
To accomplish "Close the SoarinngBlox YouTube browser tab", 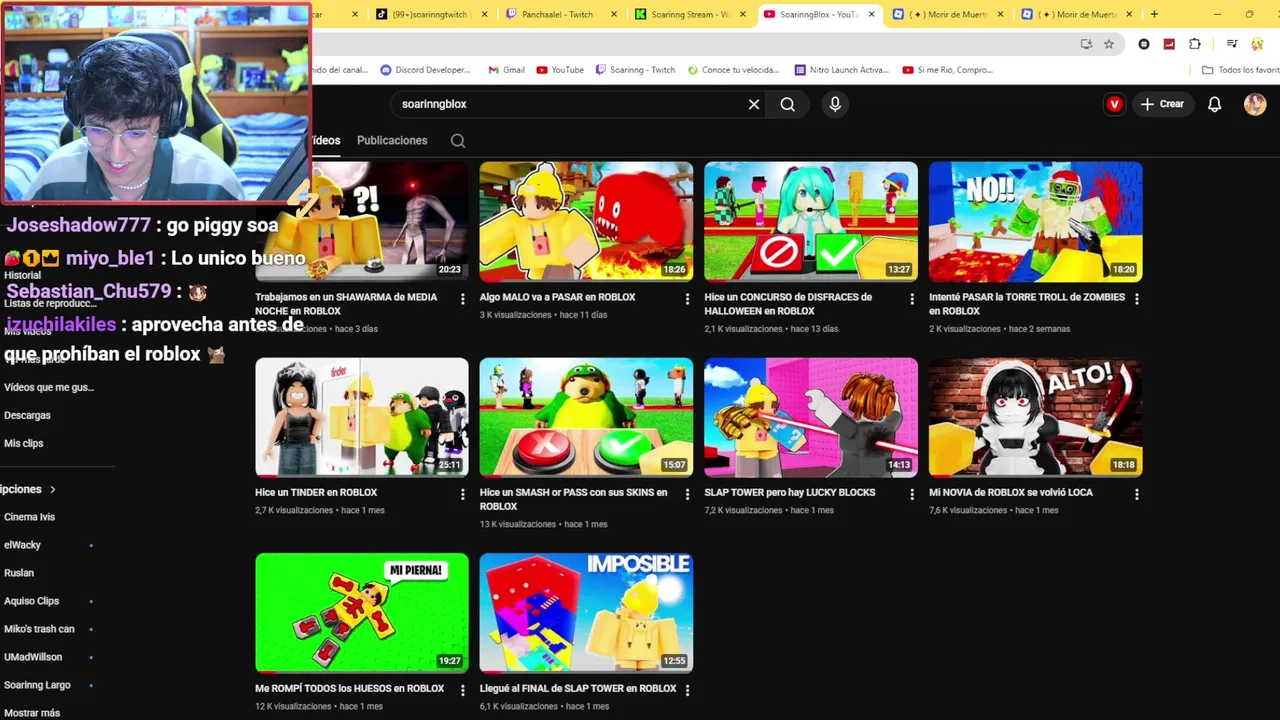I will point(872,14).
